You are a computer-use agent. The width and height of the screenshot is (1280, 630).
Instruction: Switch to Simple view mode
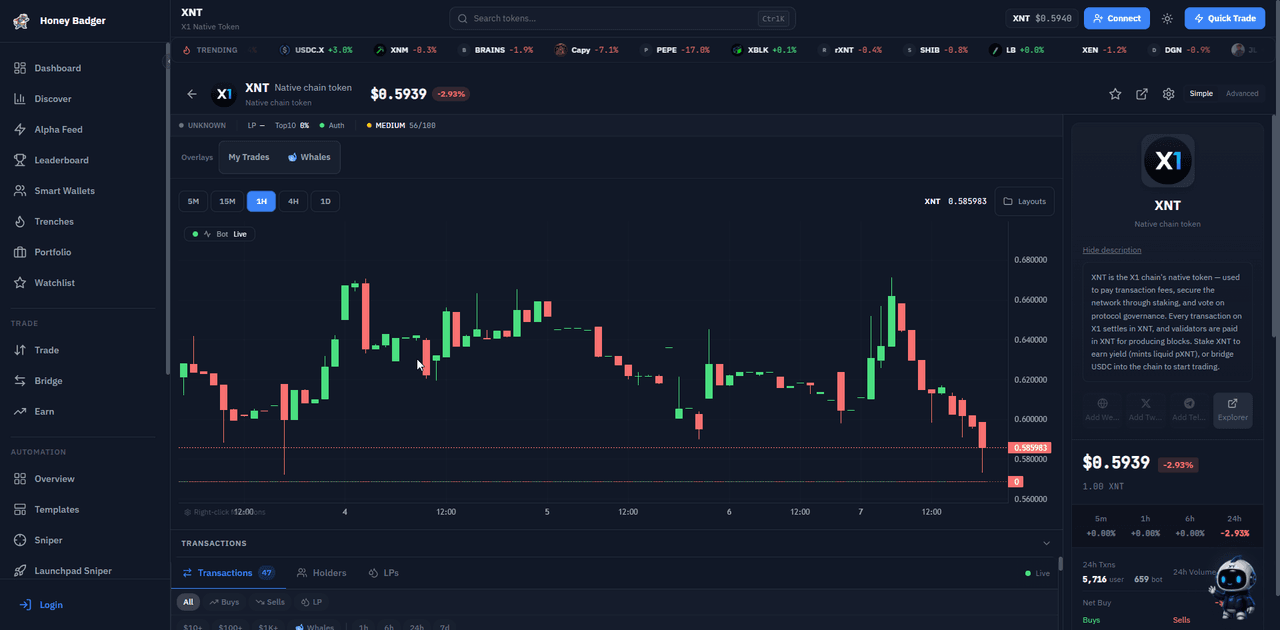point(1201,94)
